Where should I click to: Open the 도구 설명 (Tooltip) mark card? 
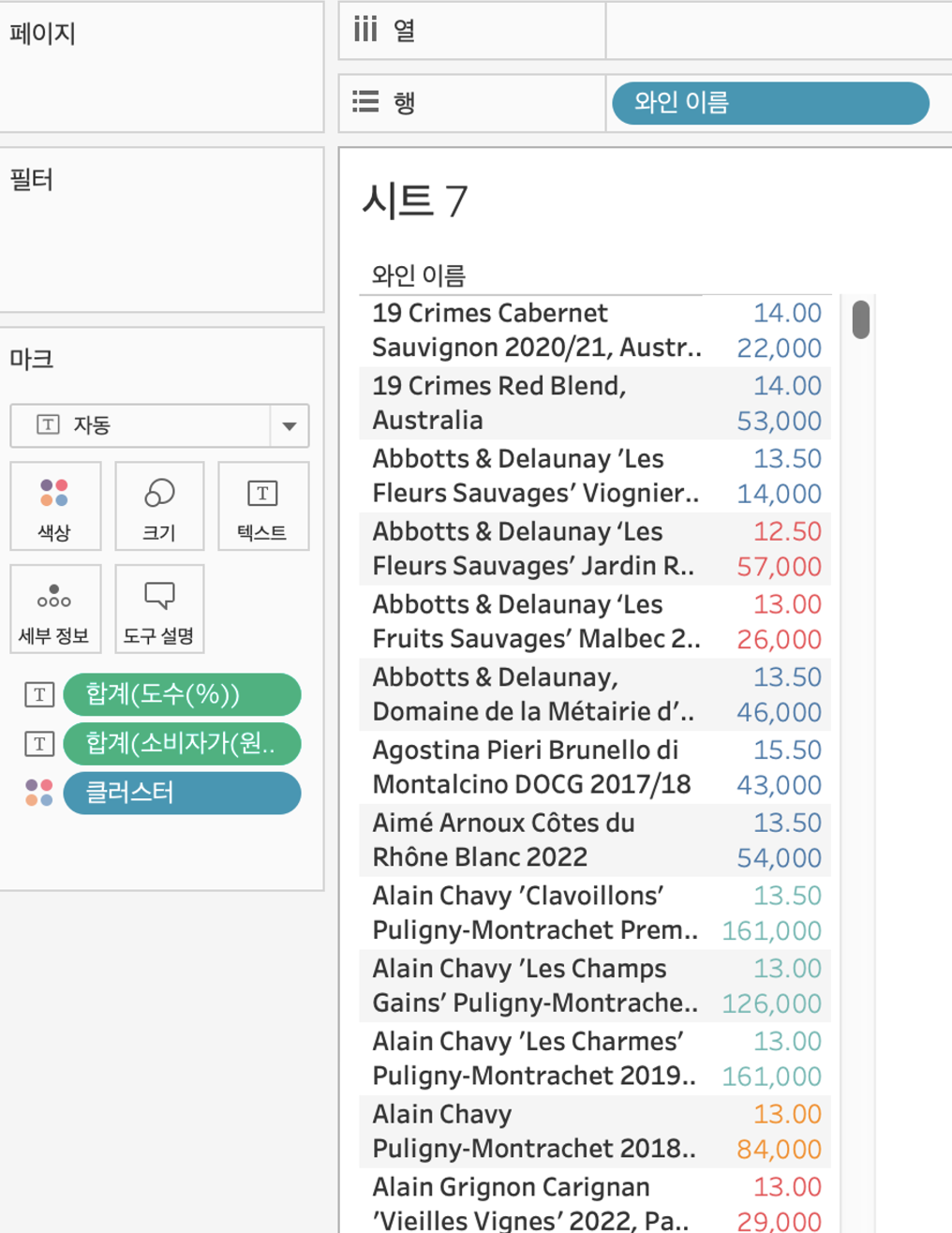pyautogui.click(x=159, y=609)
